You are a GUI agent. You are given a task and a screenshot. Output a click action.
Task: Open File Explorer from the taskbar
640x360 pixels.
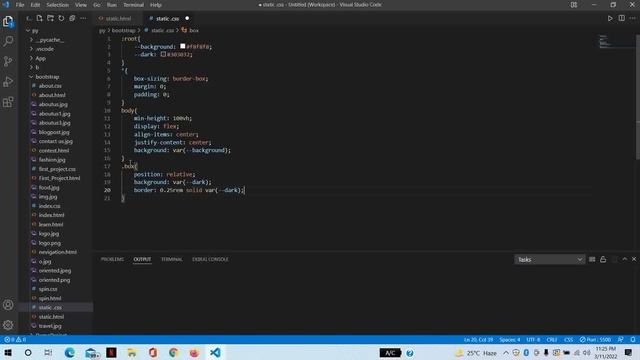point(132,353)
